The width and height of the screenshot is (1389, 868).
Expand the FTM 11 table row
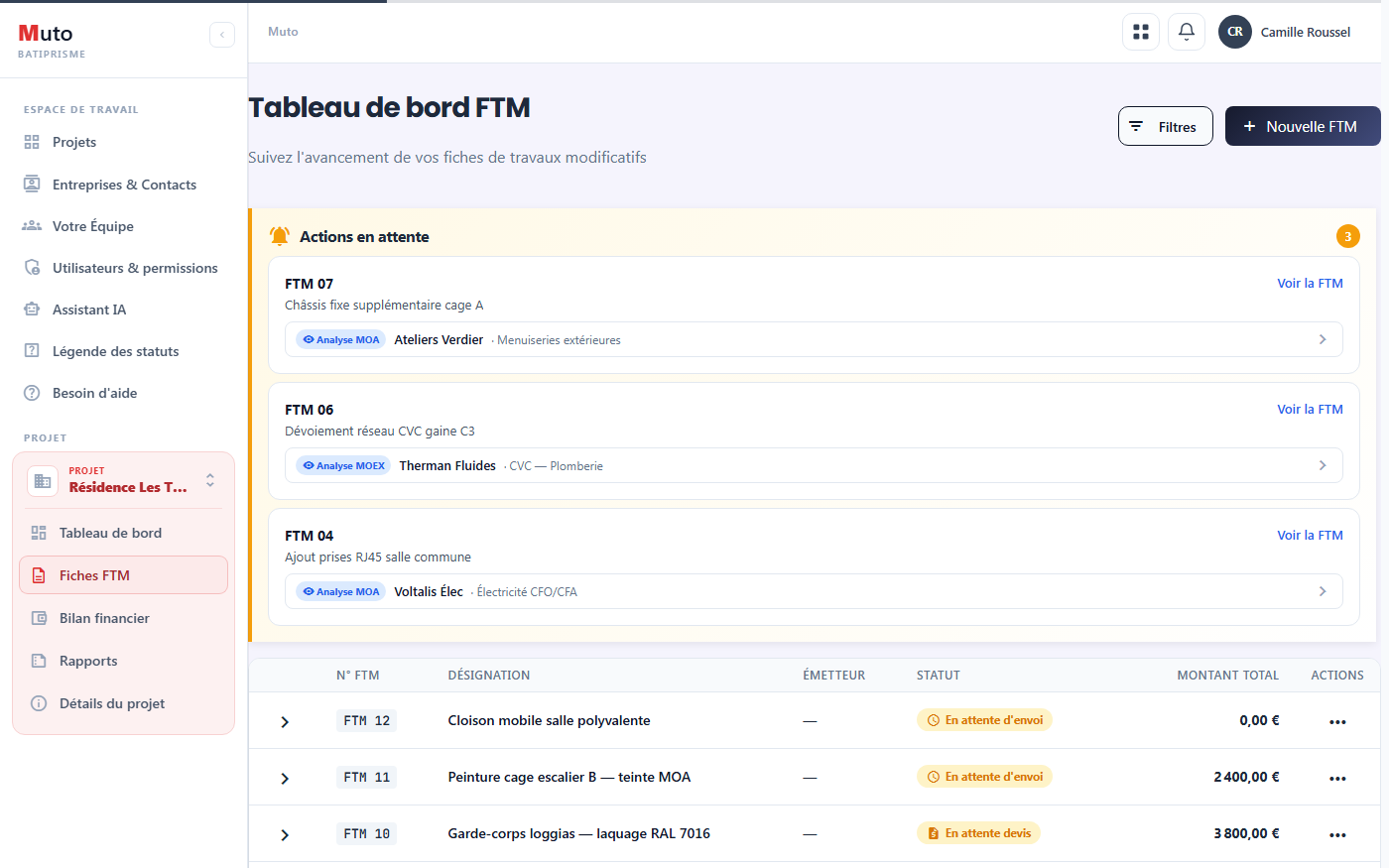coord(285,778)
